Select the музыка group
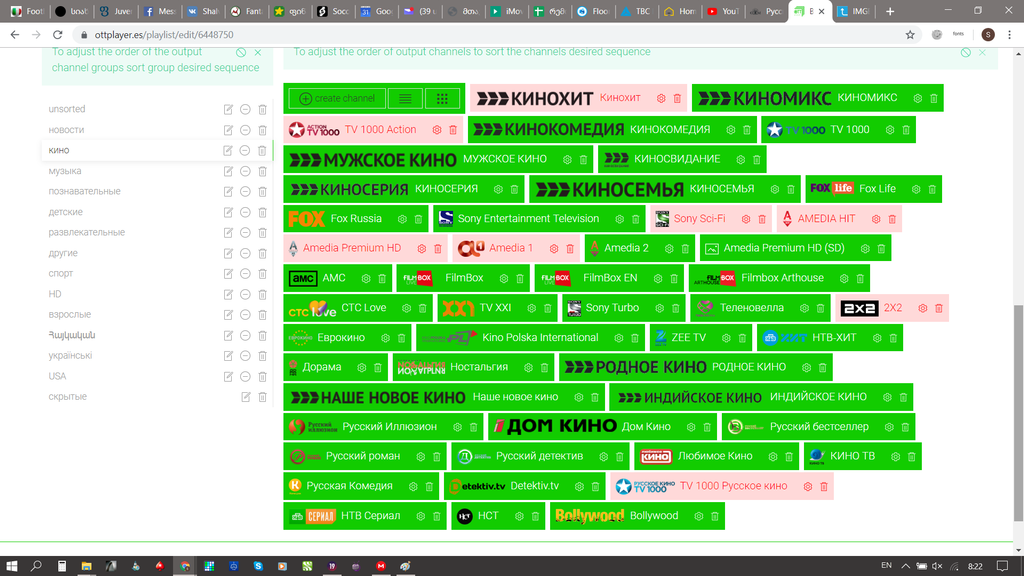The width and height of the screenshot is (1024, 576). (65, 171)
